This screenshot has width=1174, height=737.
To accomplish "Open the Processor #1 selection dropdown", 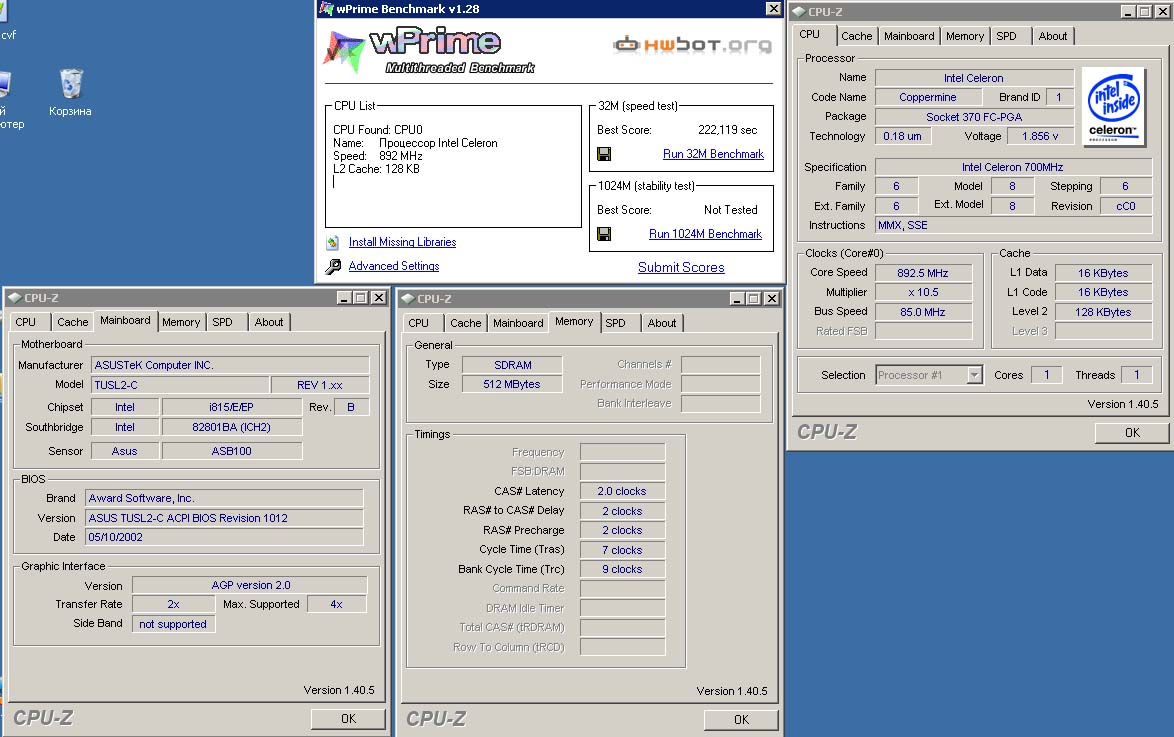I will tap(974, 375).
